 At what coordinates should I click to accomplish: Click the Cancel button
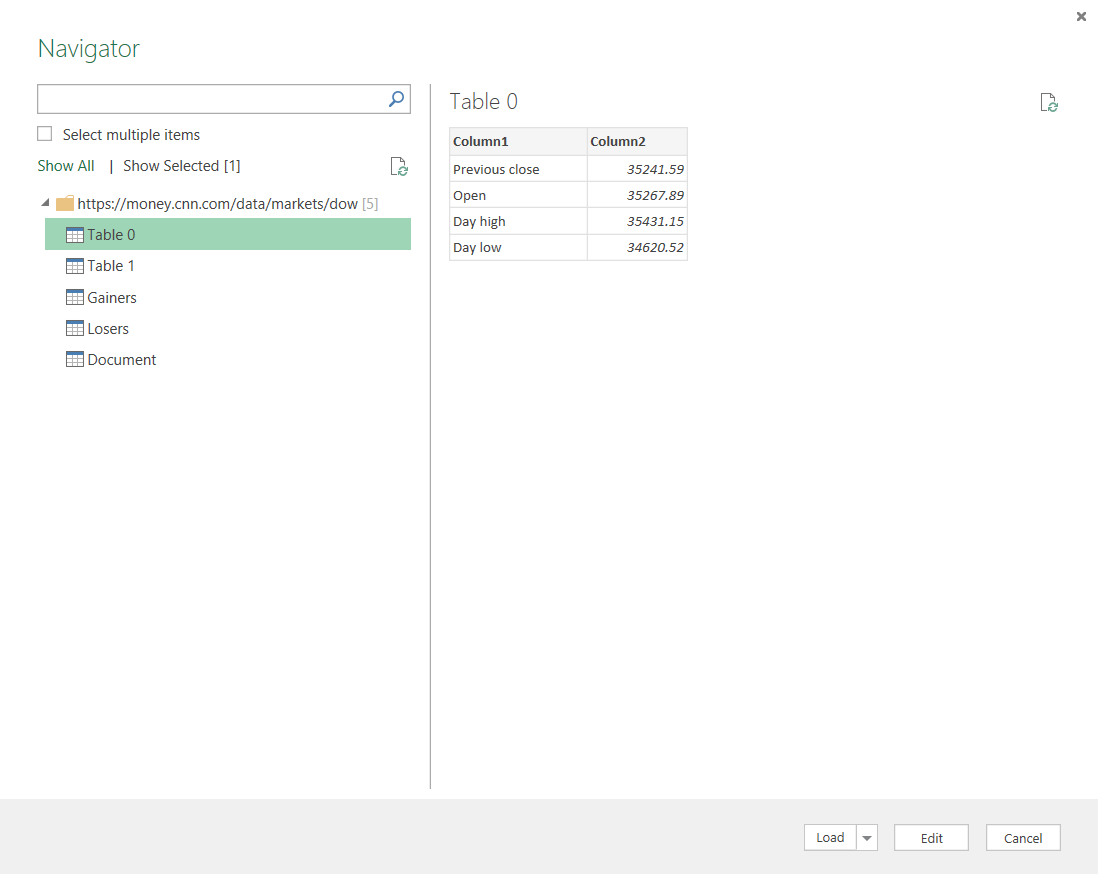(x=1023, y=838)
